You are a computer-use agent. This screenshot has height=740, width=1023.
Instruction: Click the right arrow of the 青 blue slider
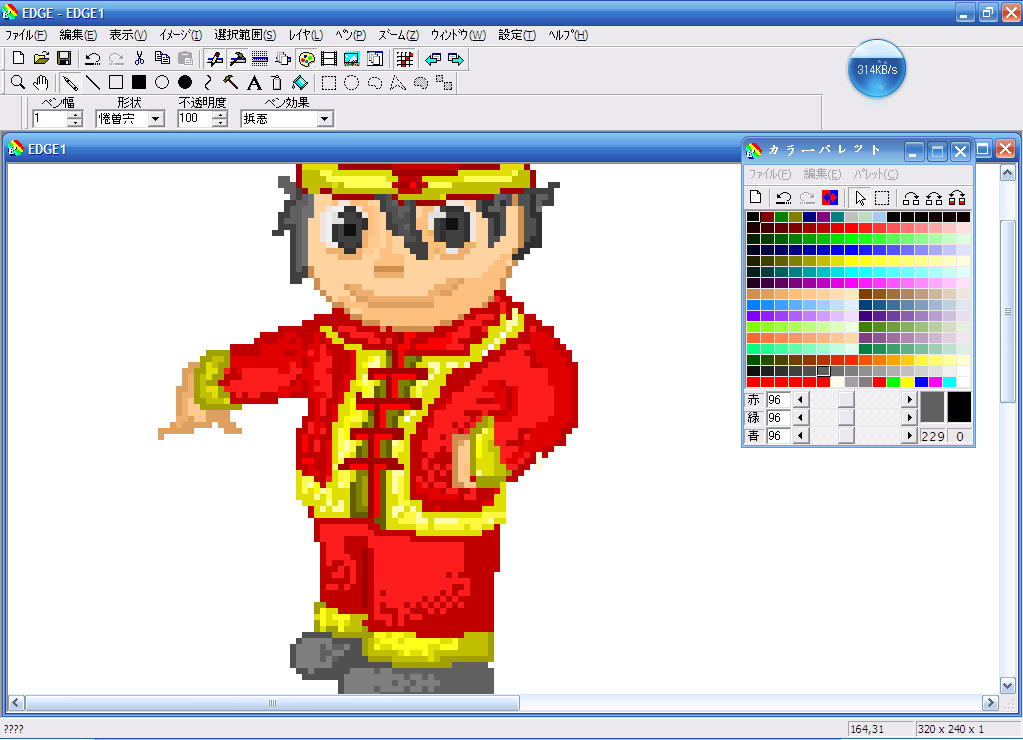(x=909, y=435)
